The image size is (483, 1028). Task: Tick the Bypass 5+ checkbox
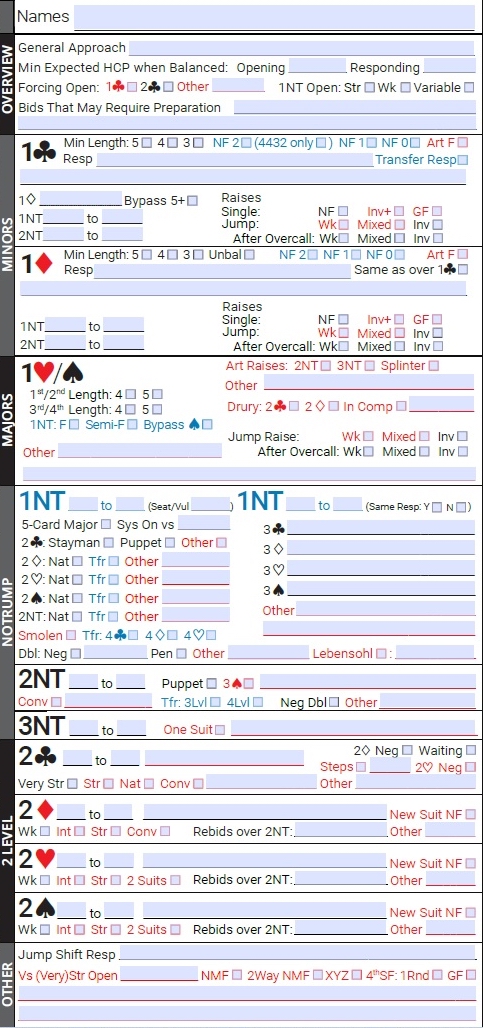pyautogui.click(x=193, y=201)
